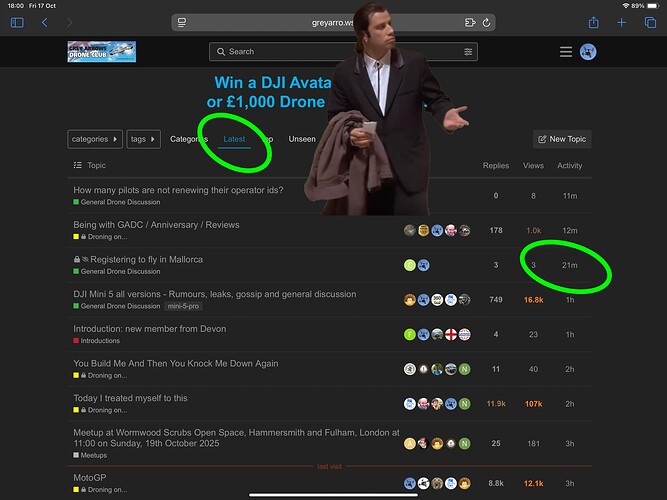
Task: Open You Build Me And Then You Knock Me Down topic
Action: click(x=176, y=363)
